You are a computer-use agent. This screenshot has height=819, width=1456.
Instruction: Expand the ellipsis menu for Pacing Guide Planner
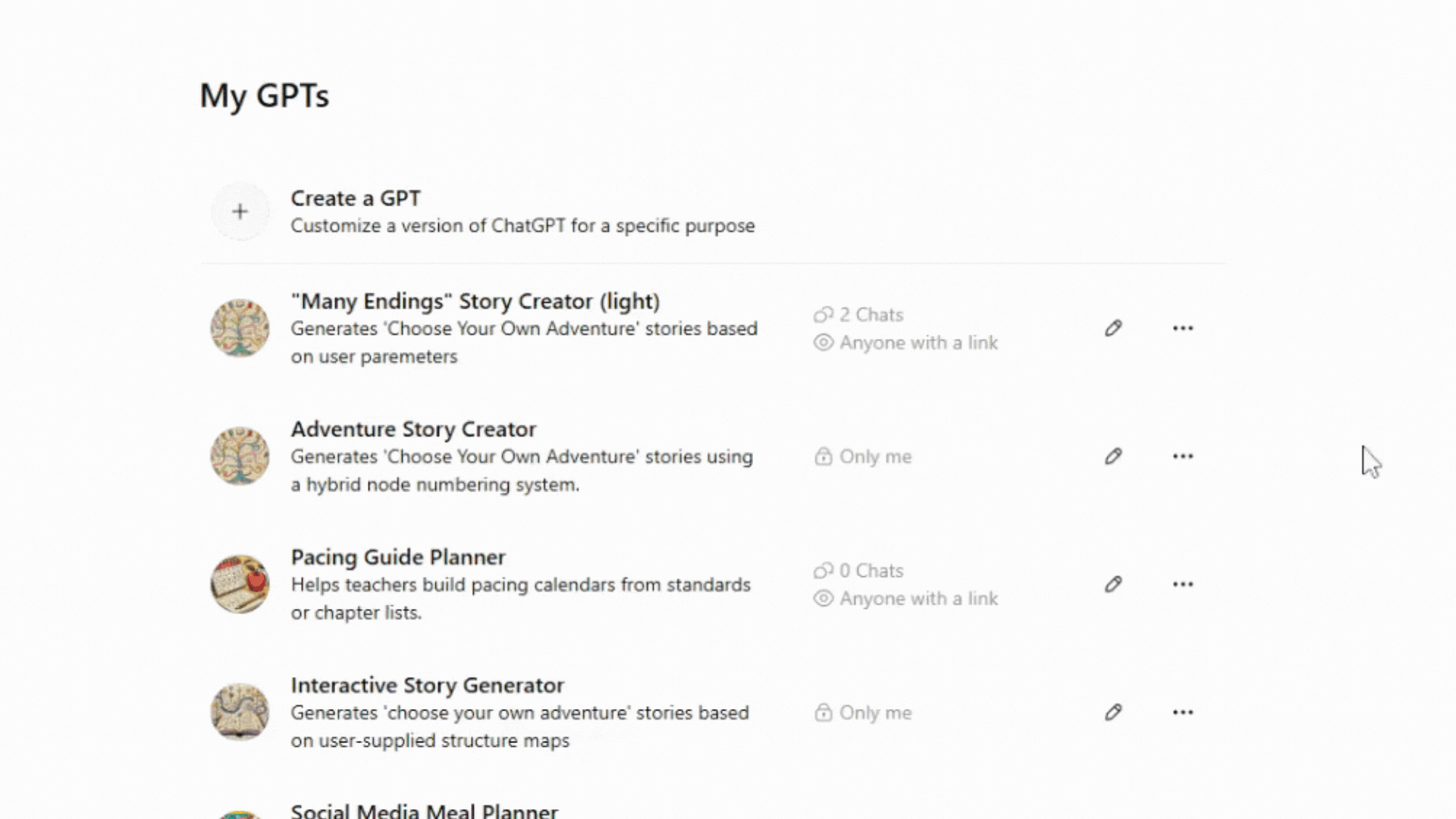click(x=1182, y=585)
